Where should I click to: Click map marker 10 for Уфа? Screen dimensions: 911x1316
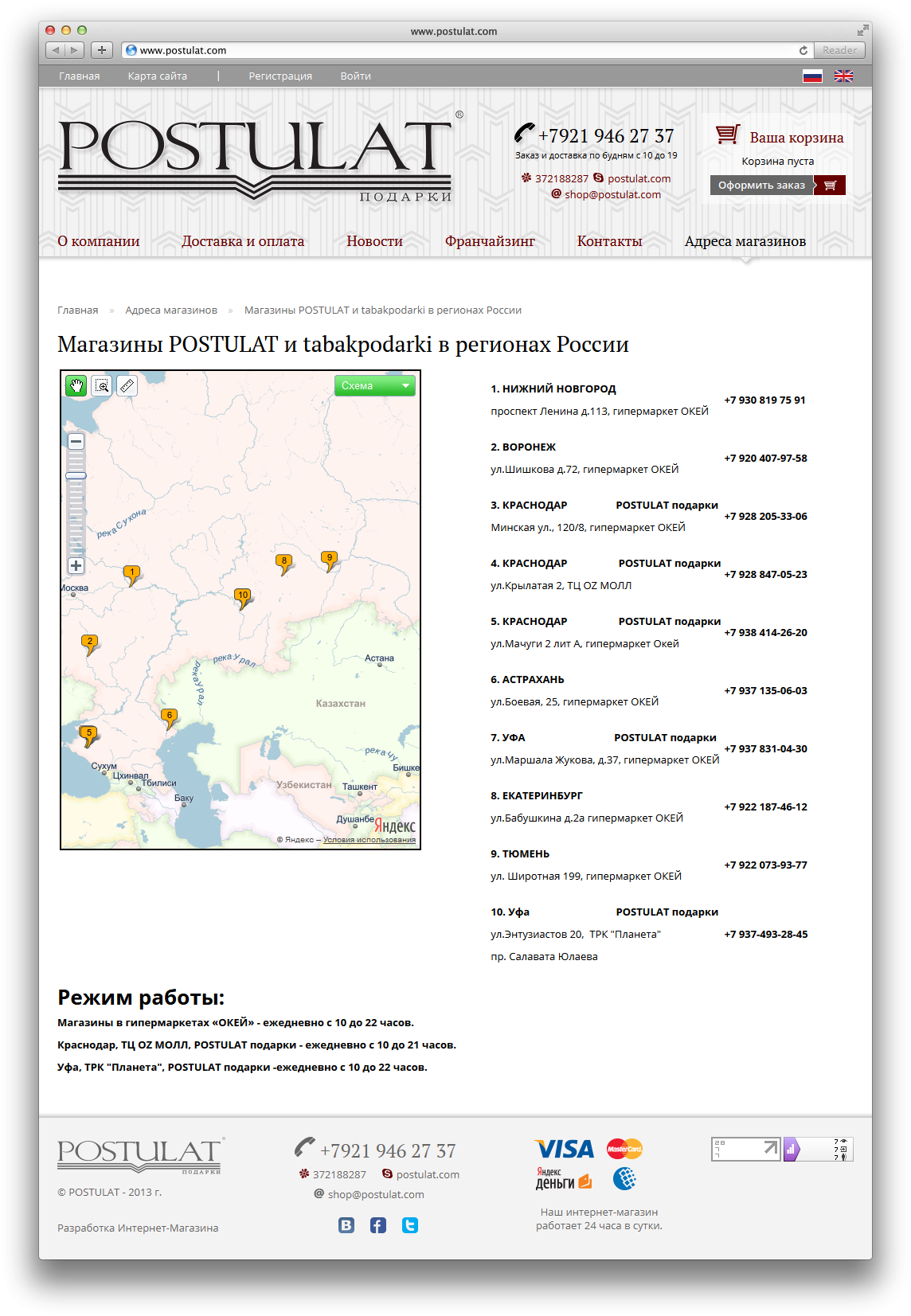click(243, 598)
